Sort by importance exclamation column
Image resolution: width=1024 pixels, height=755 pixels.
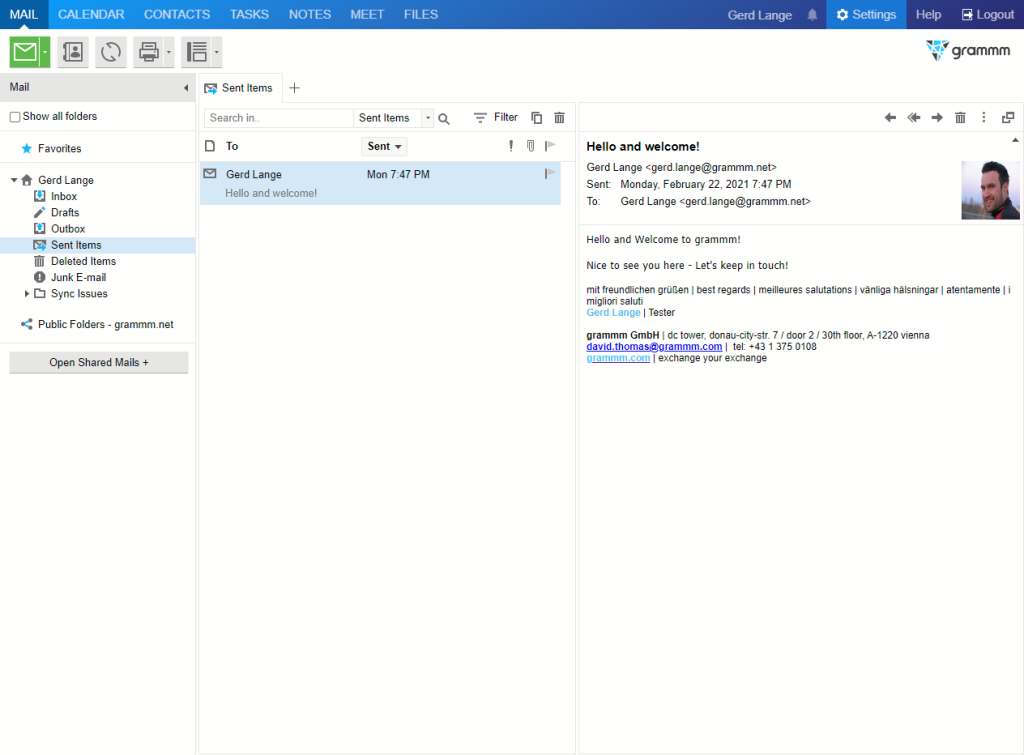pyautogui.click(x=511, y=146)
